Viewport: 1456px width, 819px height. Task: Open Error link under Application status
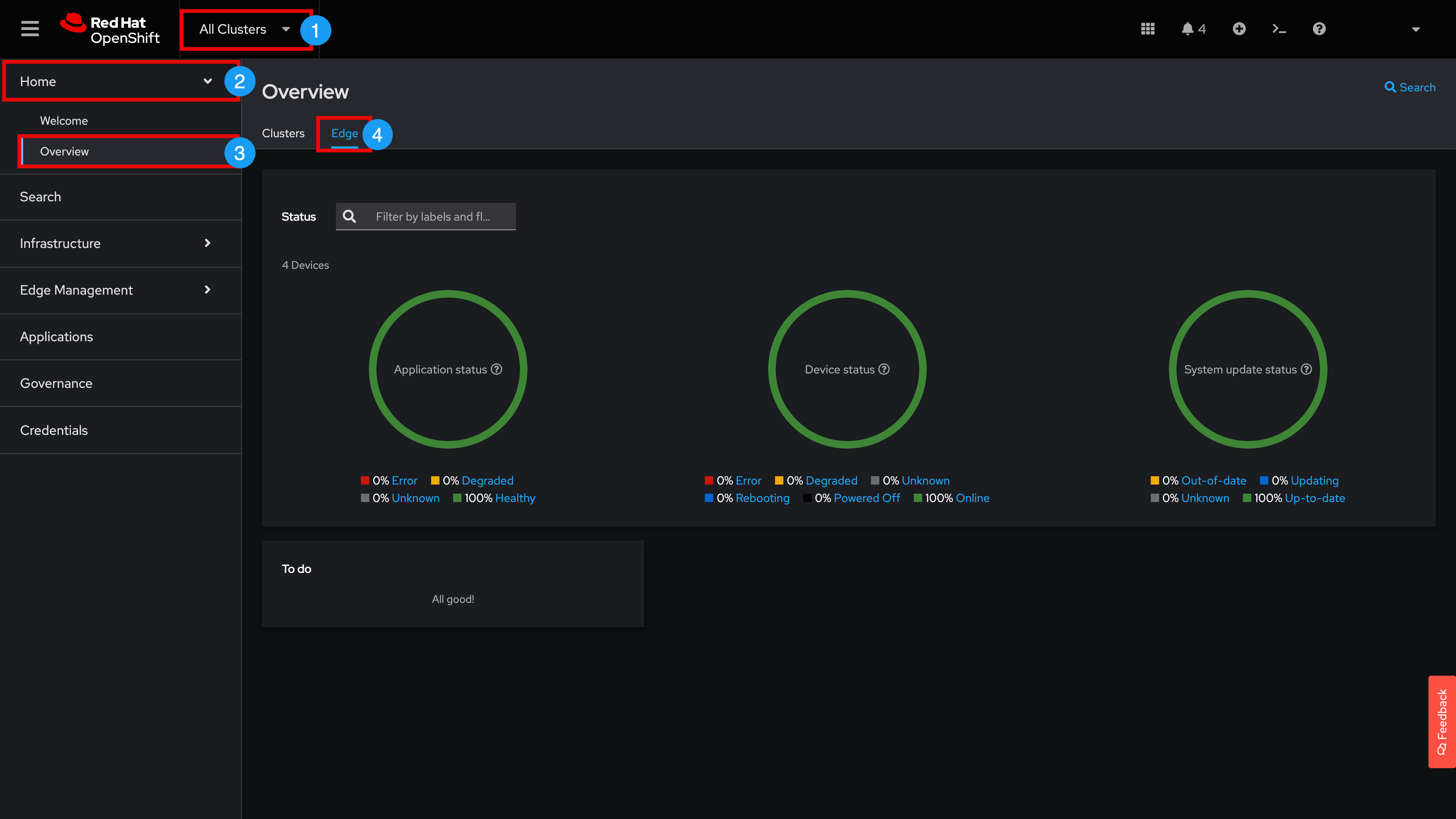pos(405,480)
